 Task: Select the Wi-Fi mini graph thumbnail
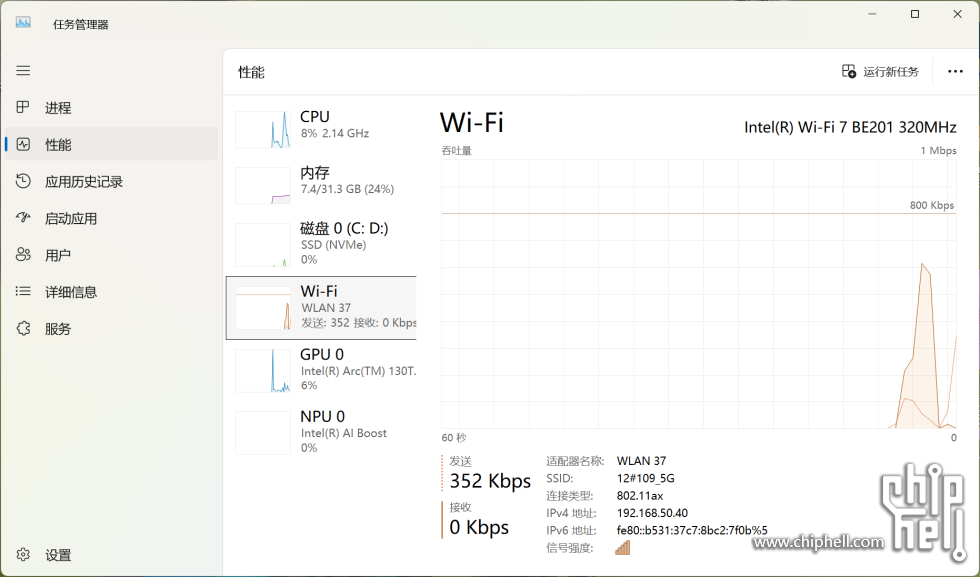(x=262, y=308)
